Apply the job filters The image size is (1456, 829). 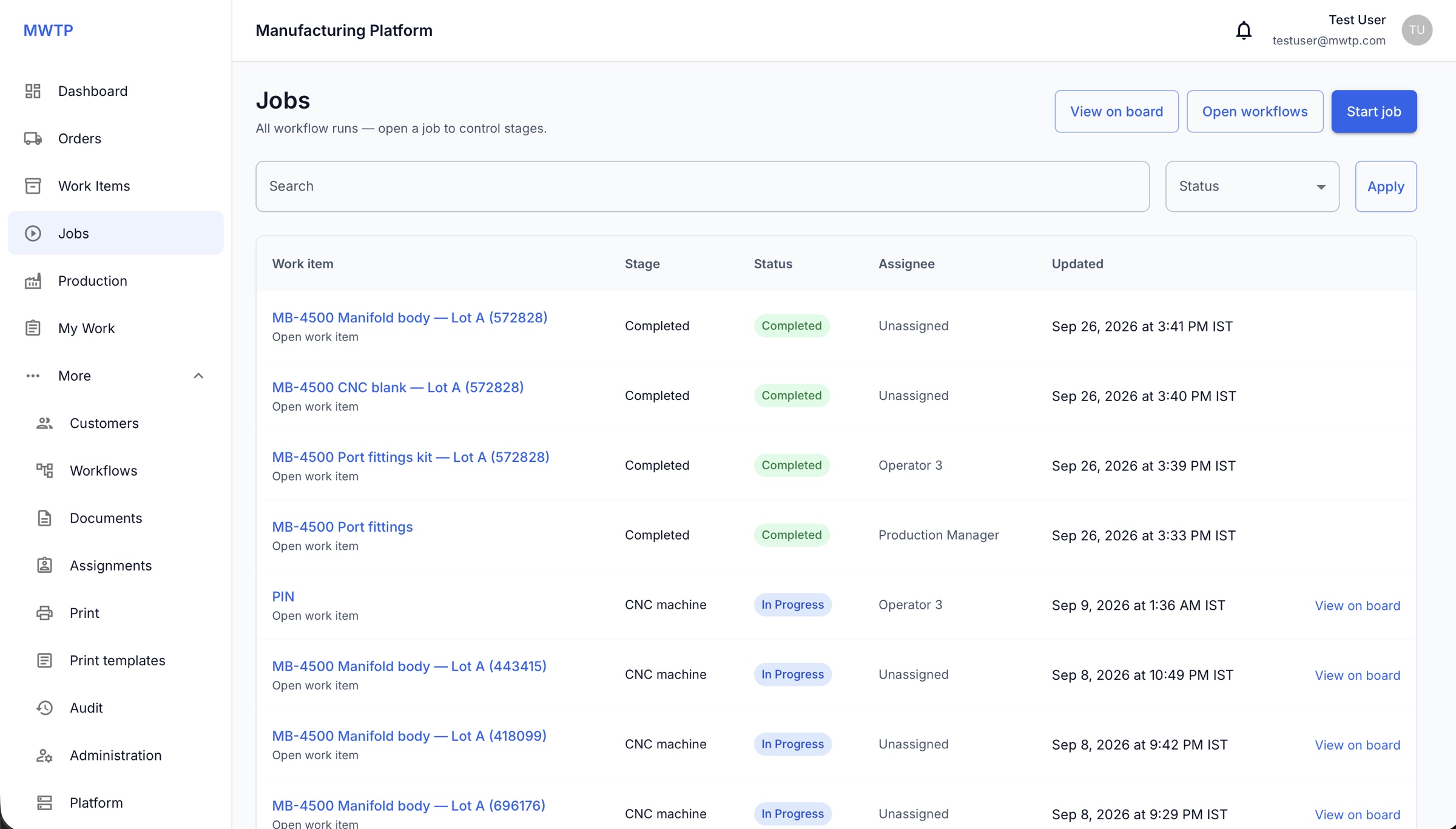[x=1386, y=186]
